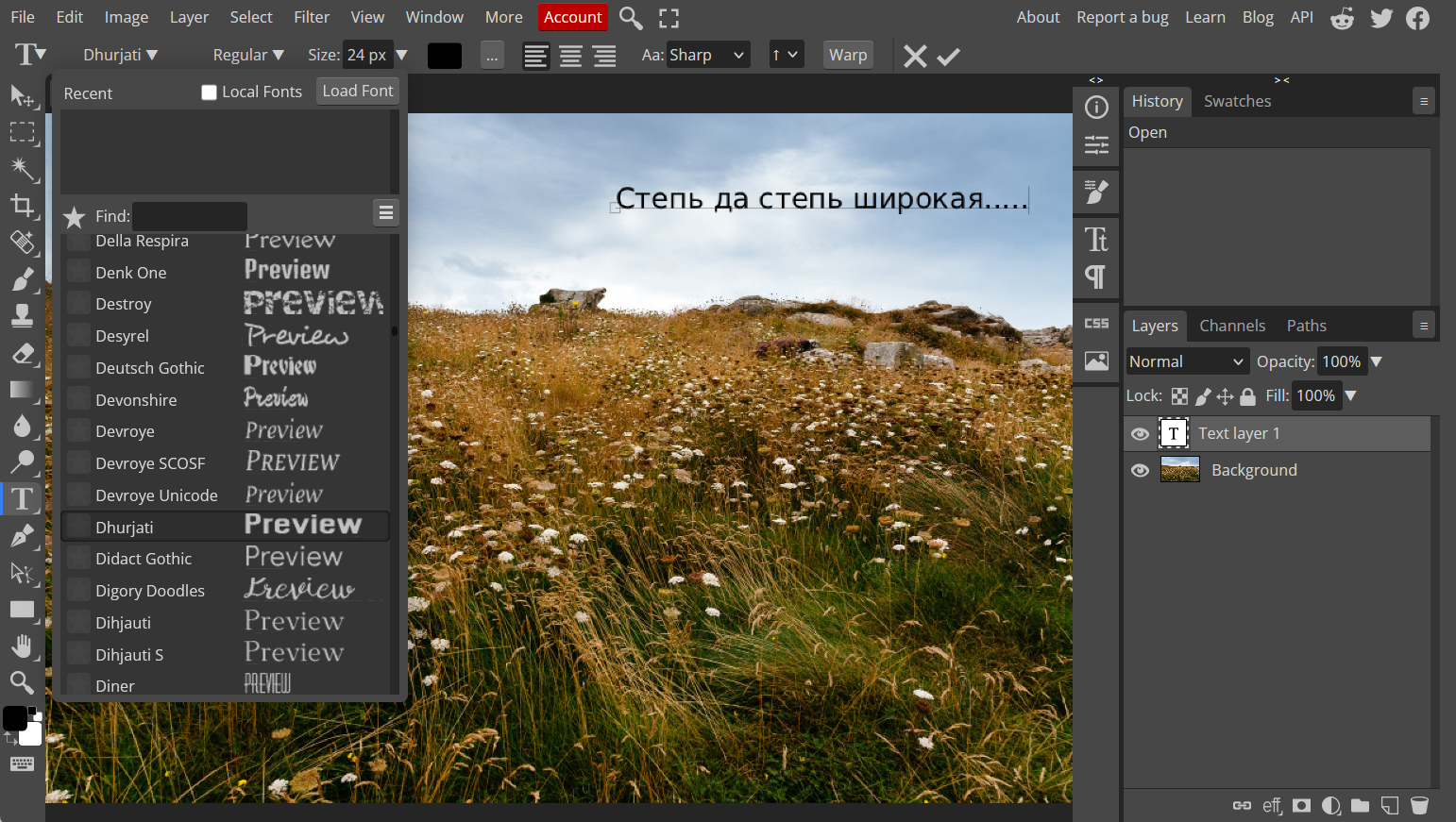This screenshot has width=1456, height=822.
Task: Open the black text color swatch
Action: (x=444, y=56)
